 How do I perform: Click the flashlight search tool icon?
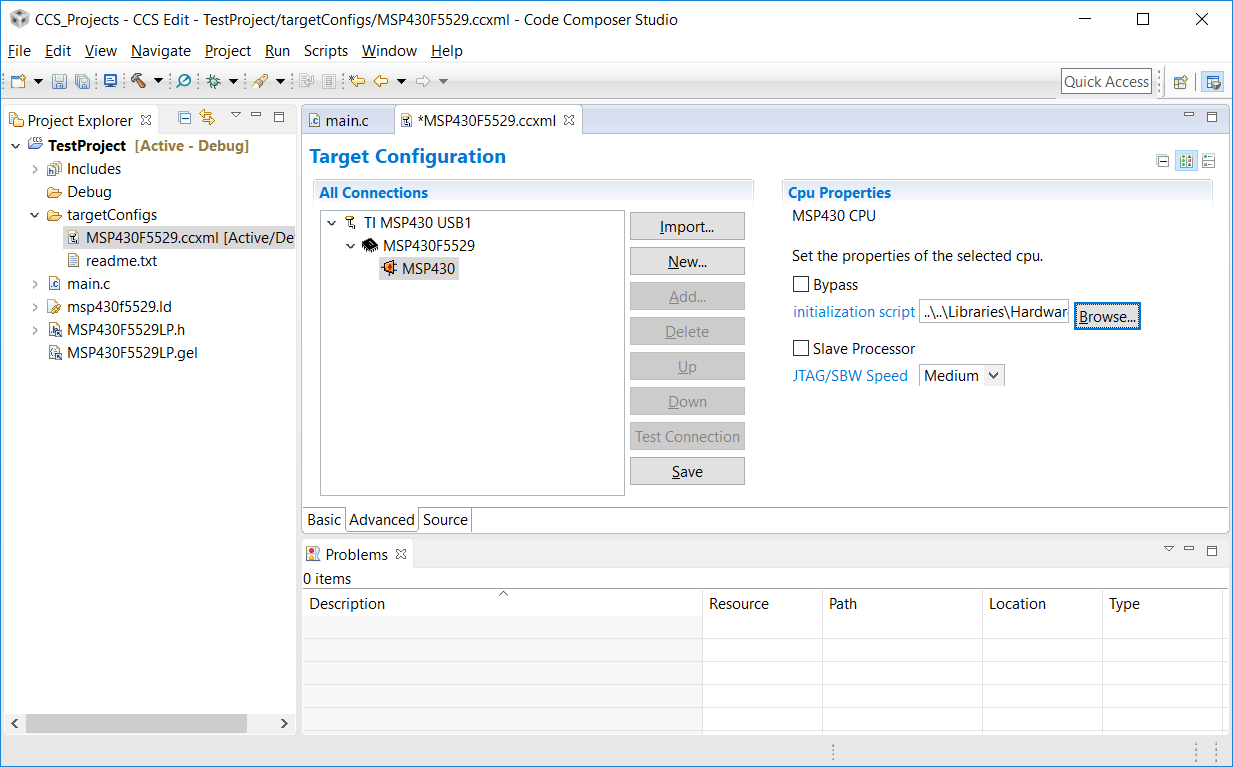tap(260, 81)
